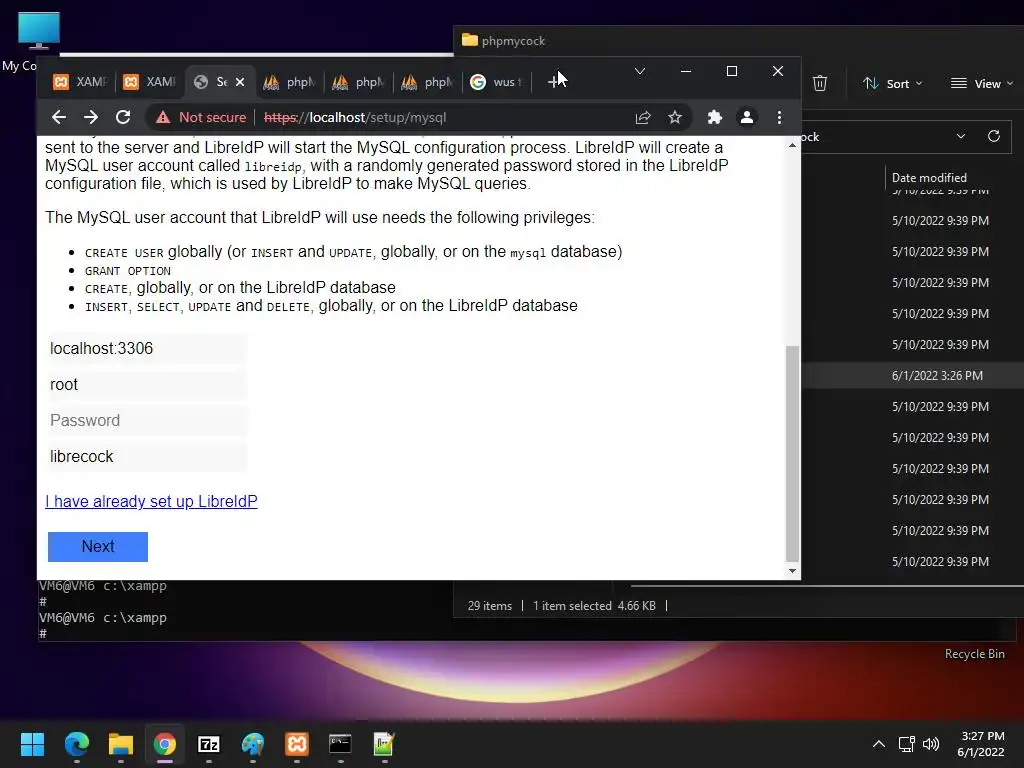Open Windows Start menu
Screen dimensions: 1024x768
point(32,744)
